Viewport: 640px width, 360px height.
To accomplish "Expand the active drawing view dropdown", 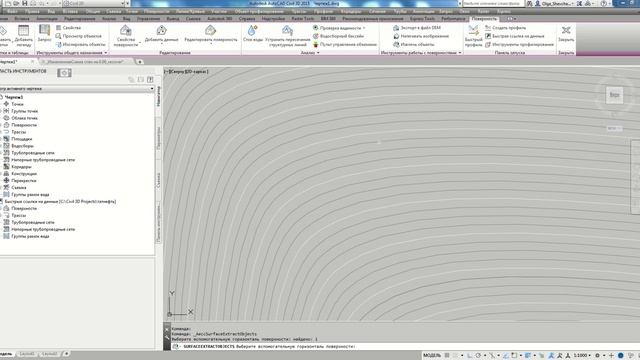I will click(x=152, y=89).
